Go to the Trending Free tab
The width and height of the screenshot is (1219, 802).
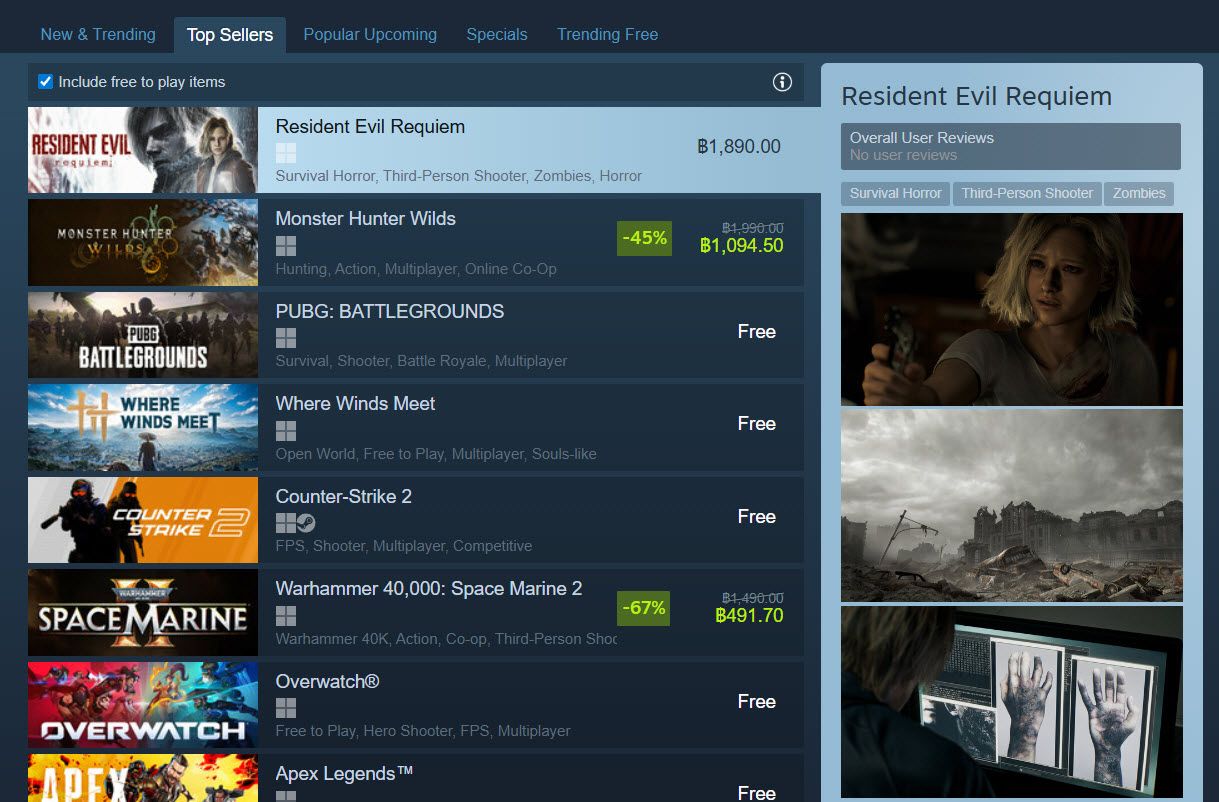[x=607, y=34]
